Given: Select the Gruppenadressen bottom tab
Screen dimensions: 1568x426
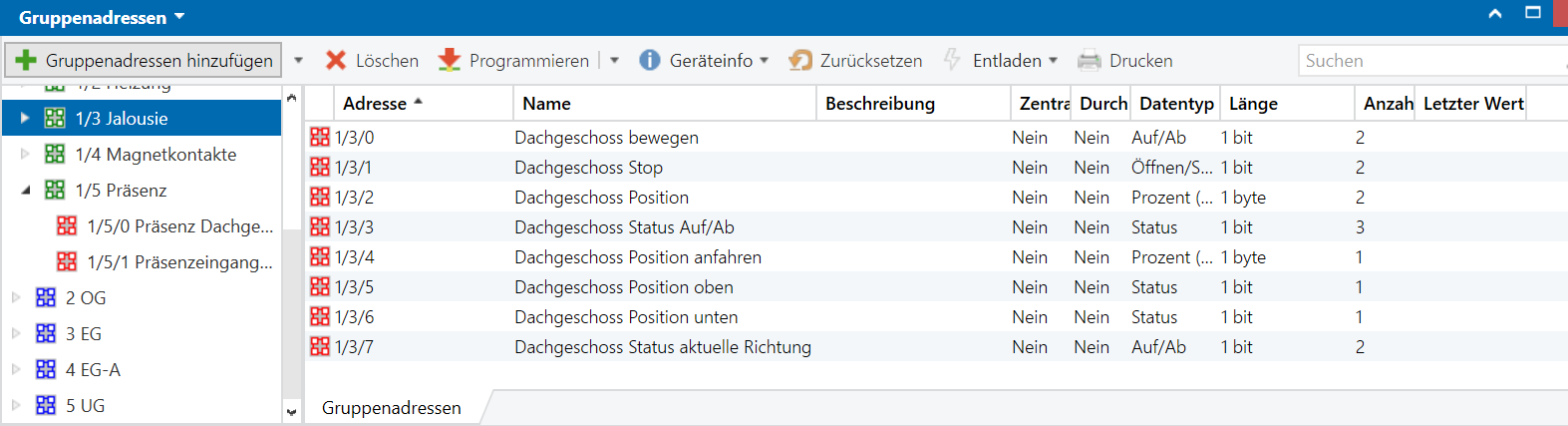Looking at the screenshot, I should pos(391,407).
